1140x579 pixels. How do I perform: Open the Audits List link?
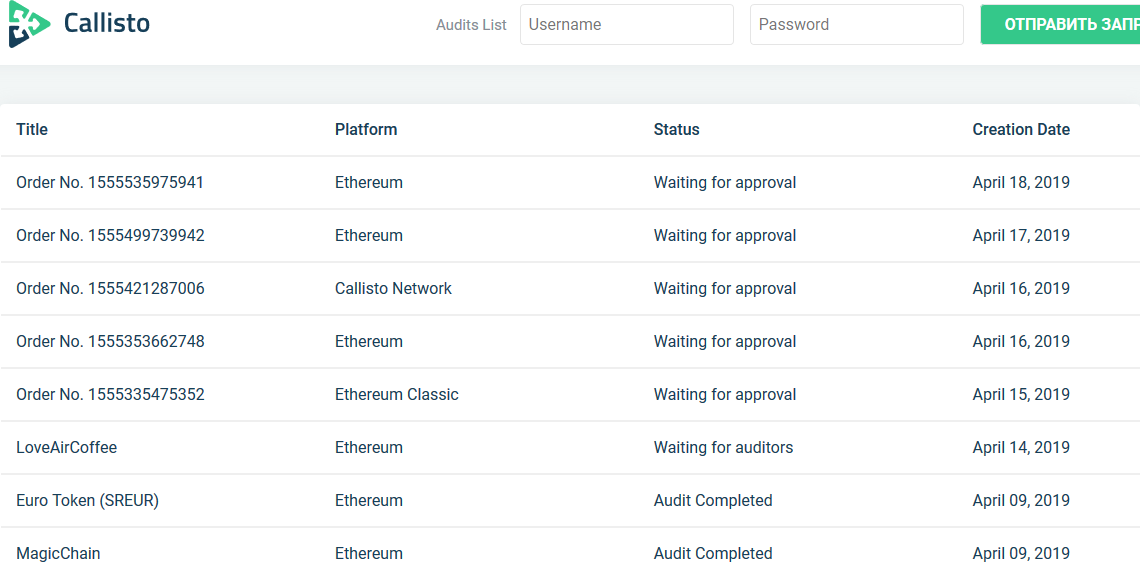click(471, 25)
